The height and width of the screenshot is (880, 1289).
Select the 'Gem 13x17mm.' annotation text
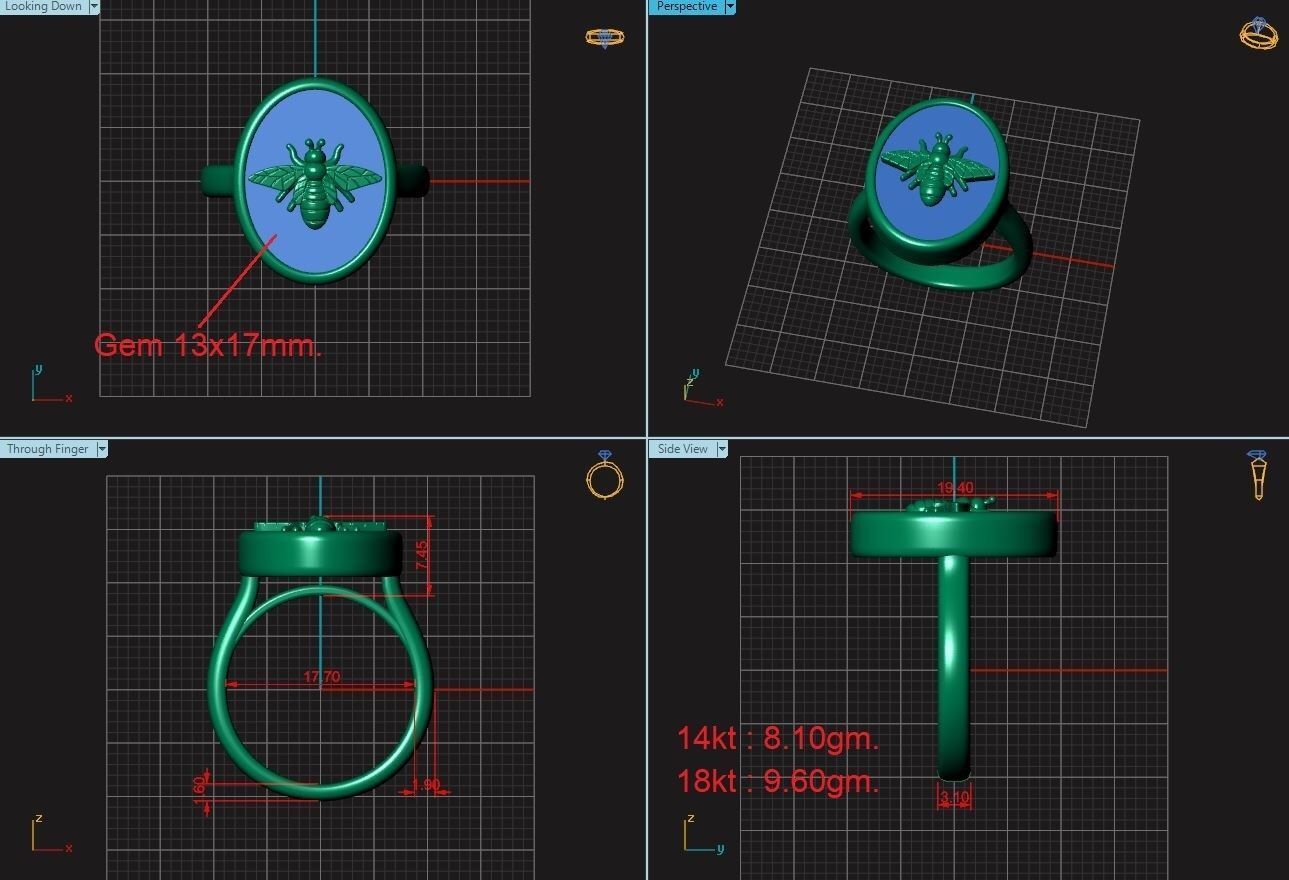208,345
